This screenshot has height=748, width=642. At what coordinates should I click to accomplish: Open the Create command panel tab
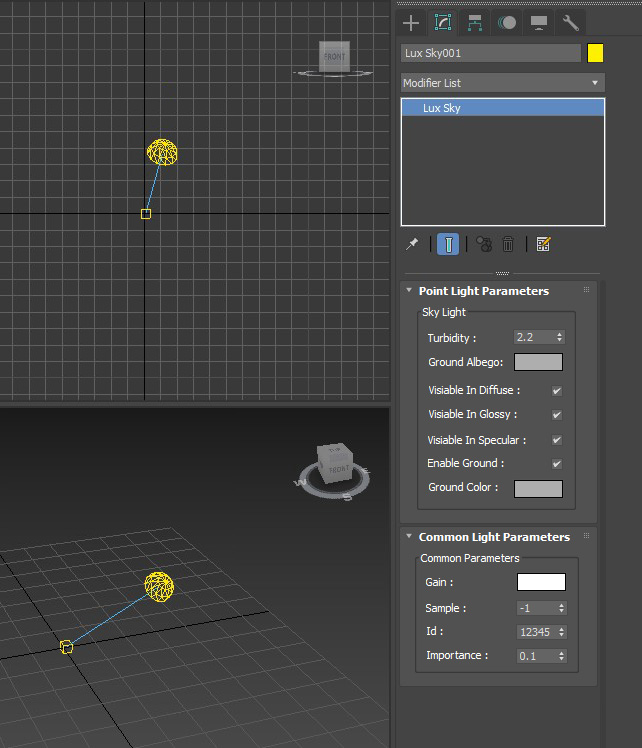pos(411,23)
